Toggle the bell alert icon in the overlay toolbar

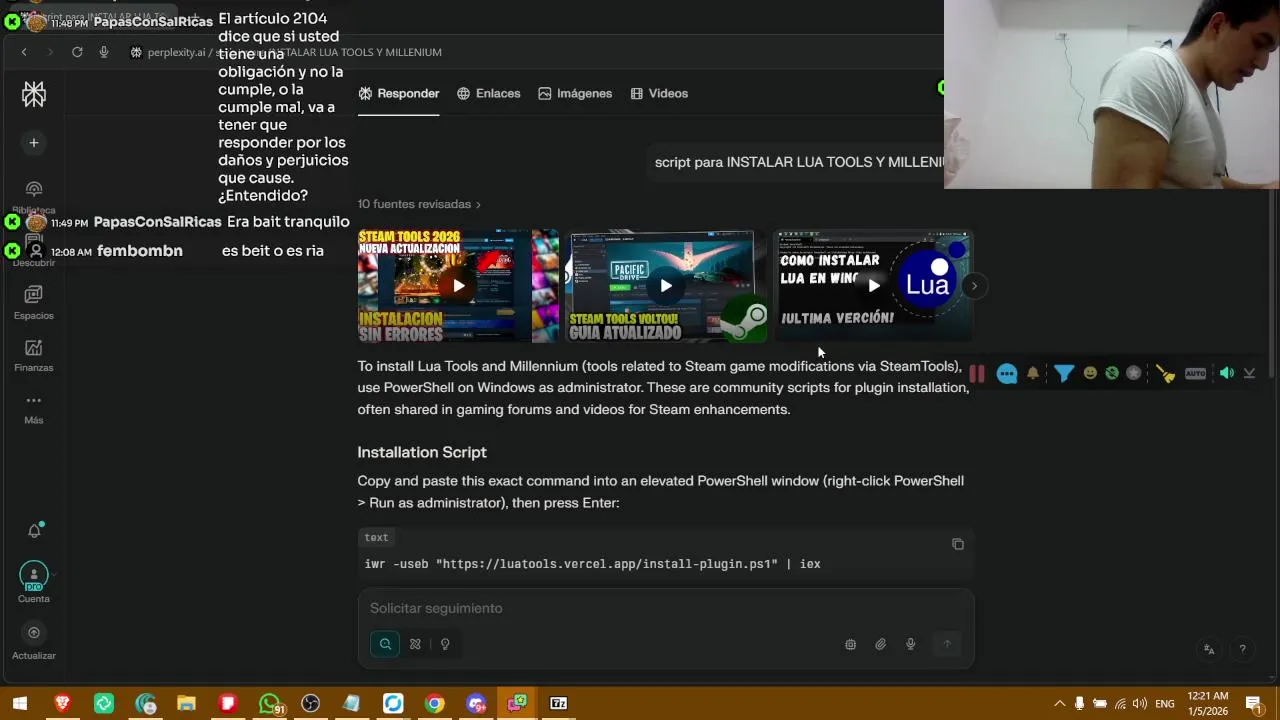[x=1033, y=374]
